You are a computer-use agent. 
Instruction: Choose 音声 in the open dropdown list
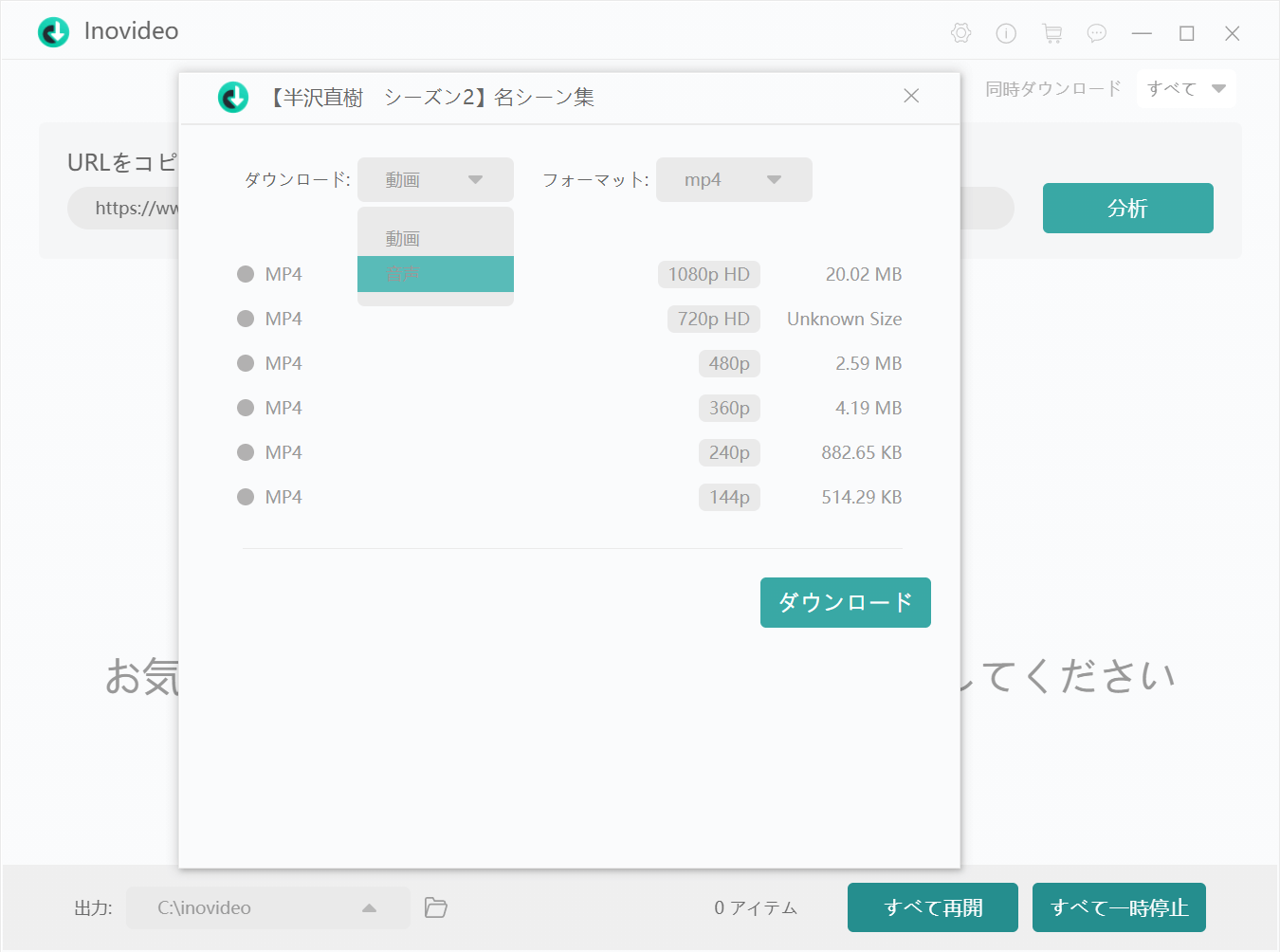coord(435,274)
